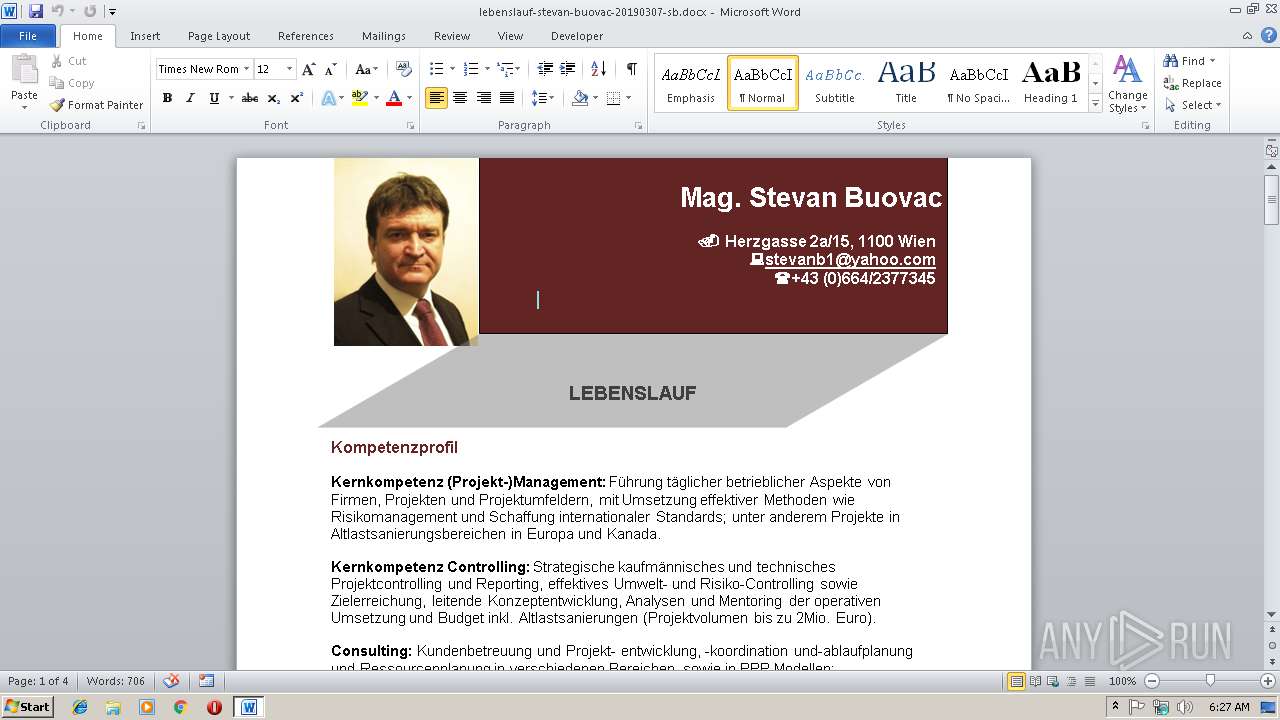Apply subscript formatting
This screenshot has height=720, width=1280.
(x=274, y=98)
